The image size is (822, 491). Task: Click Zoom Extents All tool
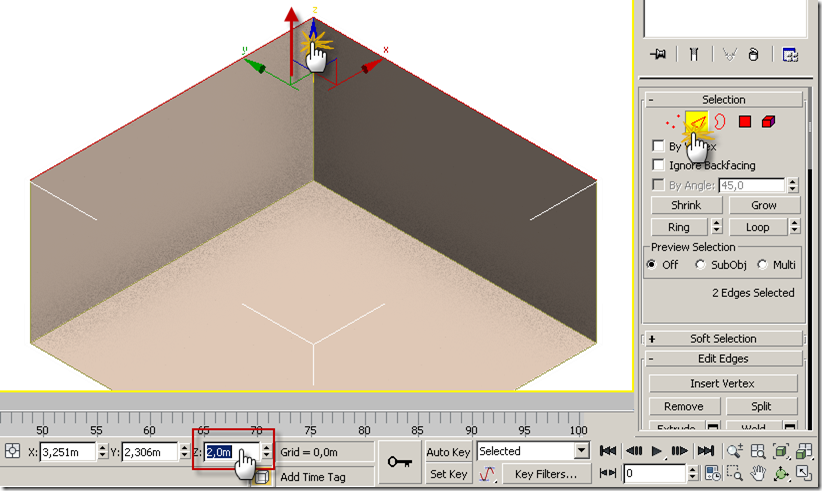804,451
